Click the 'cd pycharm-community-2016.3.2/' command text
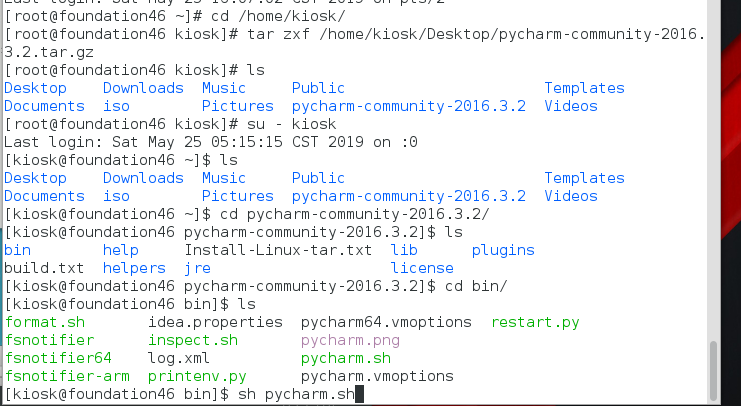This screenshot has height=406, width=741. click(x=354, y=214)
